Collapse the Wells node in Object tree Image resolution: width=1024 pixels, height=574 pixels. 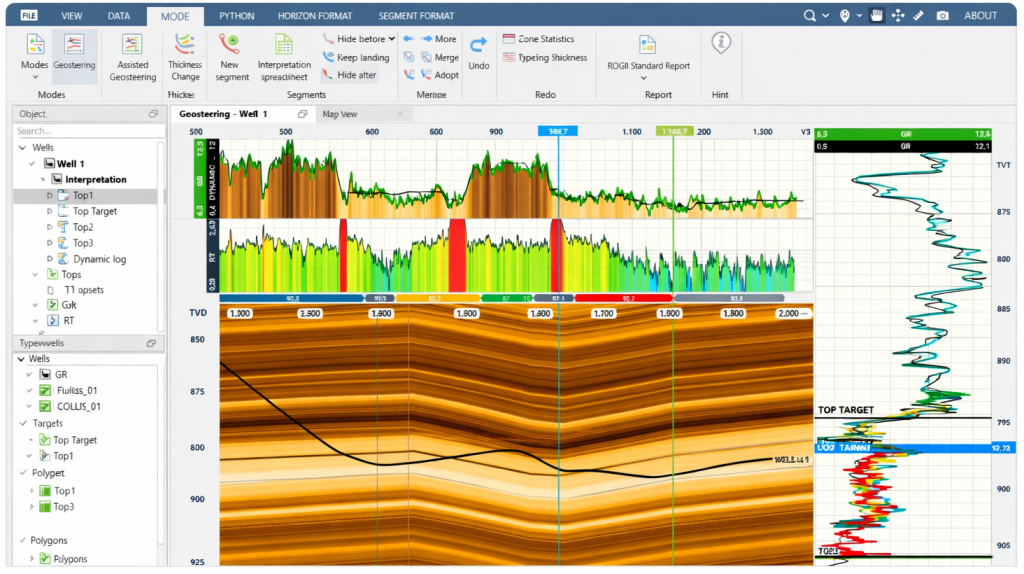point(23,148)
